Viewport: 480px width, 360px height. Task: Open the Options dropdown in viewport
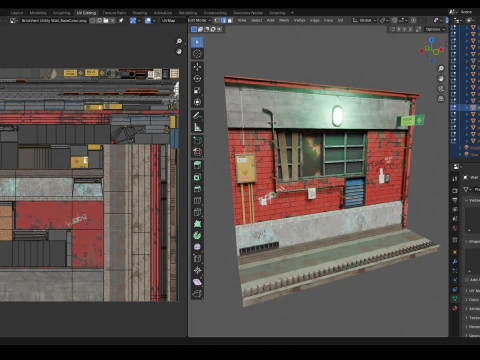coord(435,29)
